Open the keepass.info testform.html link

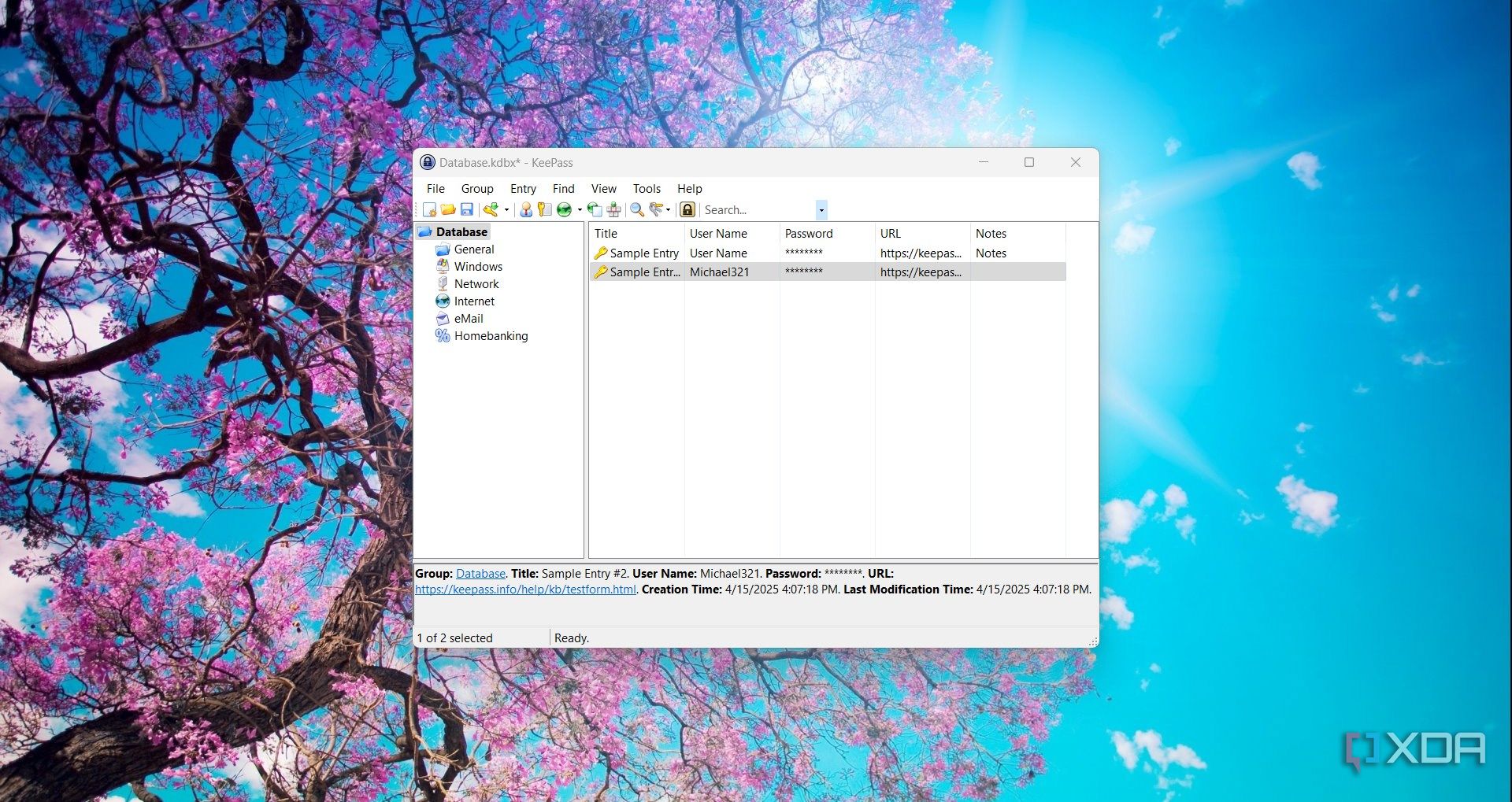tap(525, 589)
